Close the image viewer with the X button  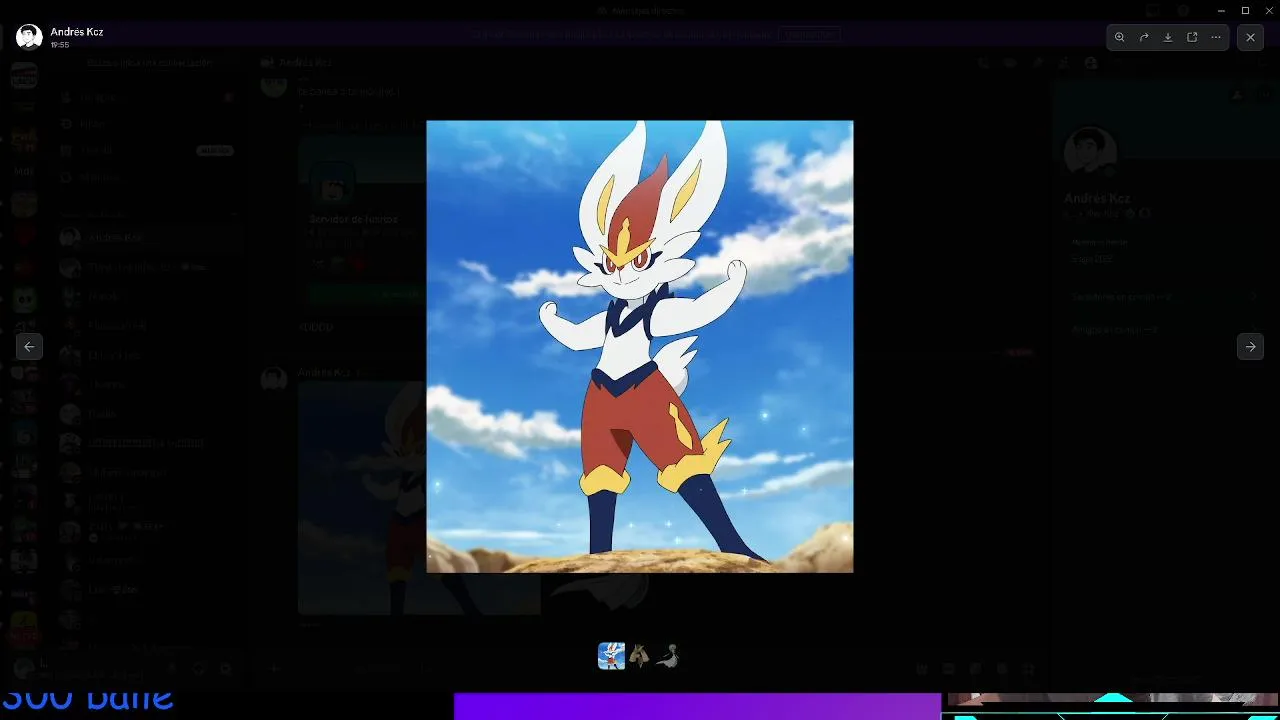[1250, 37]
